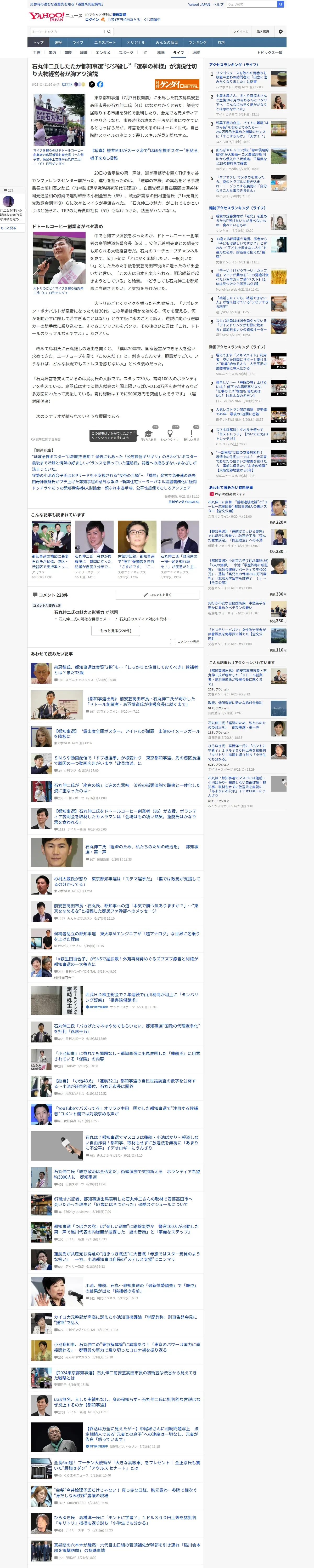
Task: React with 新しい視点 exclamation icon
Action: (x=192, y=433)
